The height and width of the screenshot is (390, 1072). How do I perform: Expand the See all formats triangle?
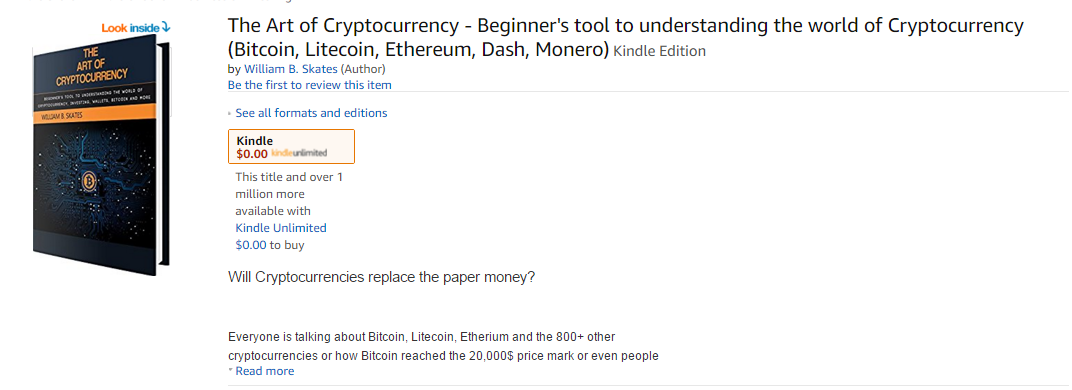(x=230, y=114)
